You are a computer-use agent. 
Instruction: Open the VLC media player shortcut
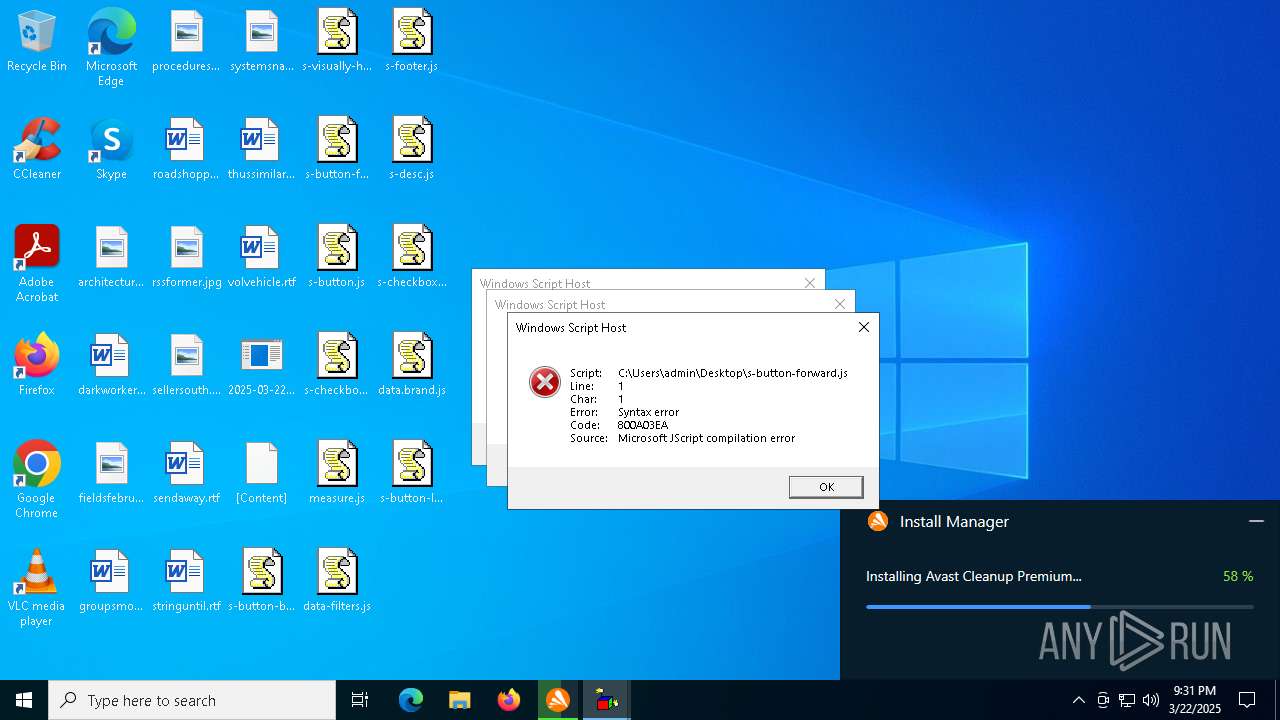point(37,588)
